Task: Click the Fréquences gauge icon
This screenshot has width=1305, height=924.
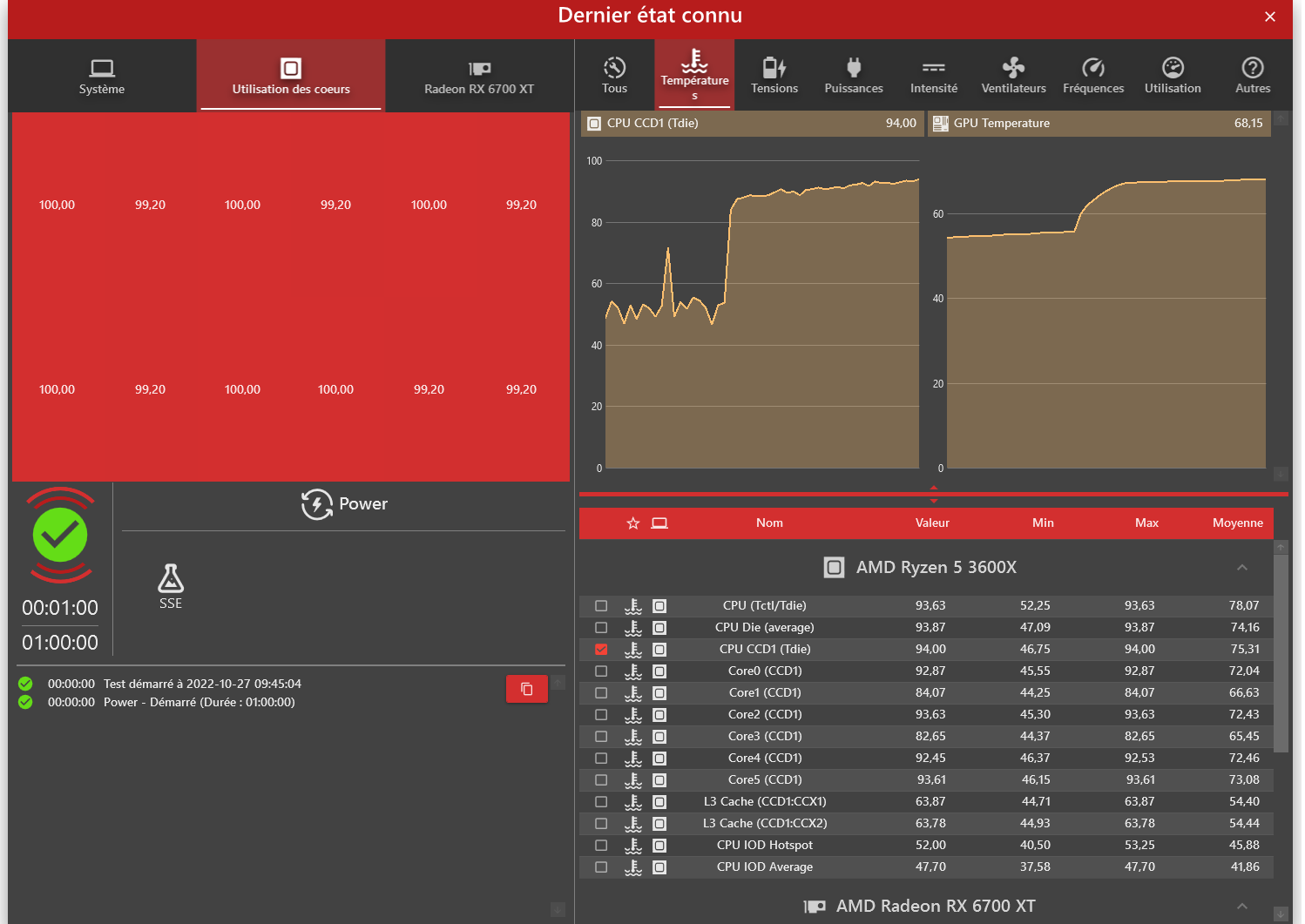Action: [1093, 67]
